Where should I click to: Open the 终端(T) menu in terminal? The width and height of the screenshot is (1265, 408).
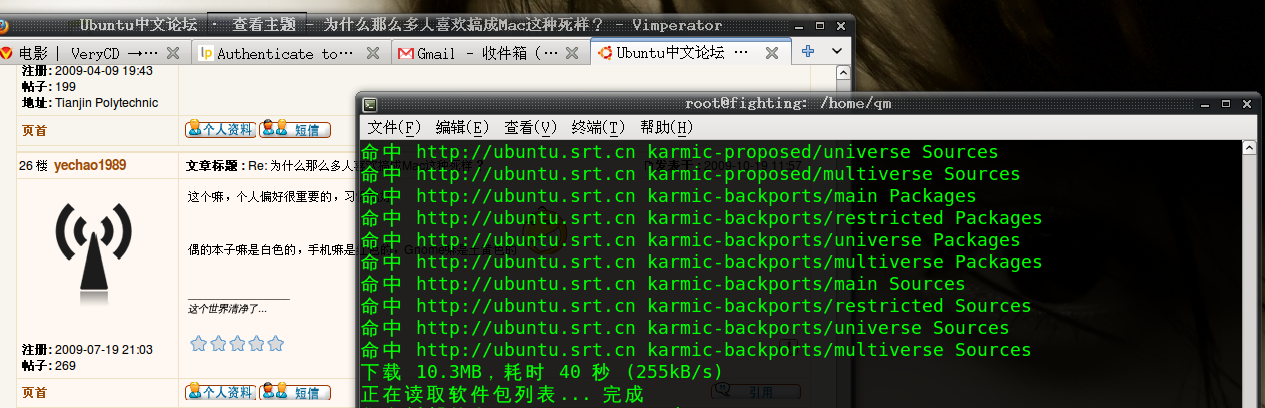598,127
